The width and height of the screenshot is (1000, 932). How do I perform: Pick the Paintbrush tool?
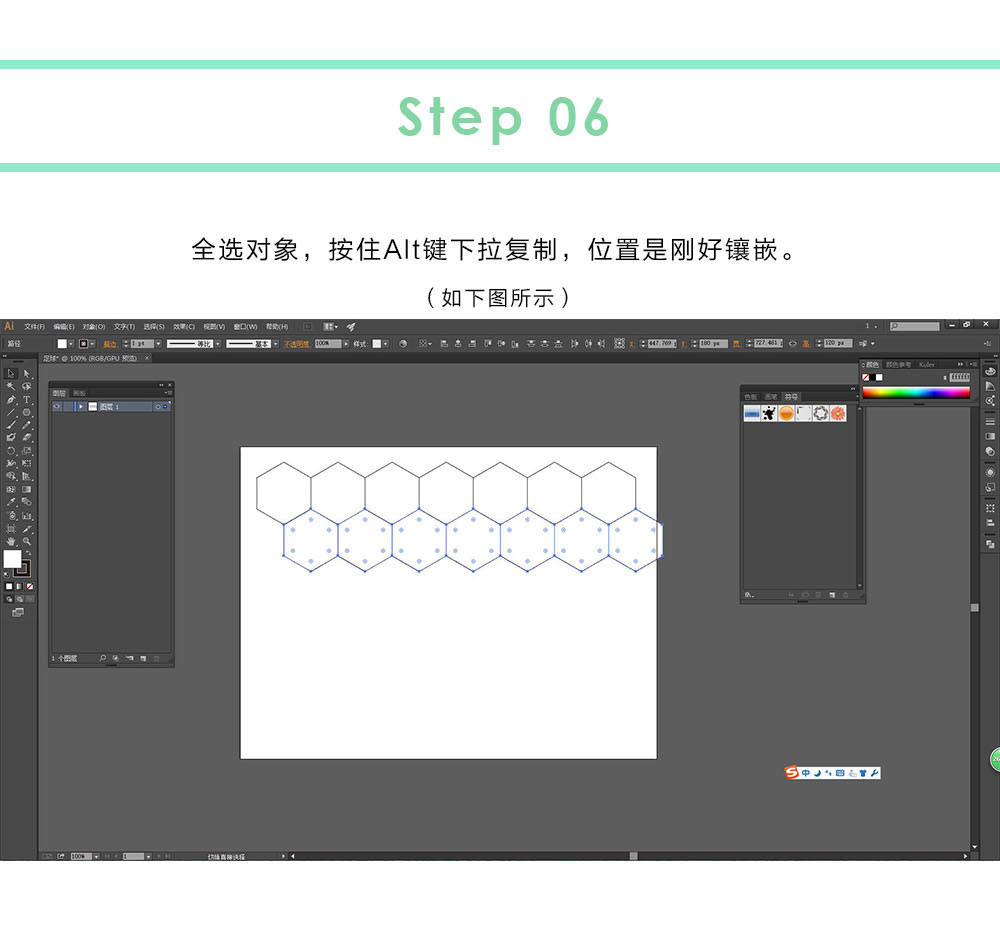coord(11,425)
